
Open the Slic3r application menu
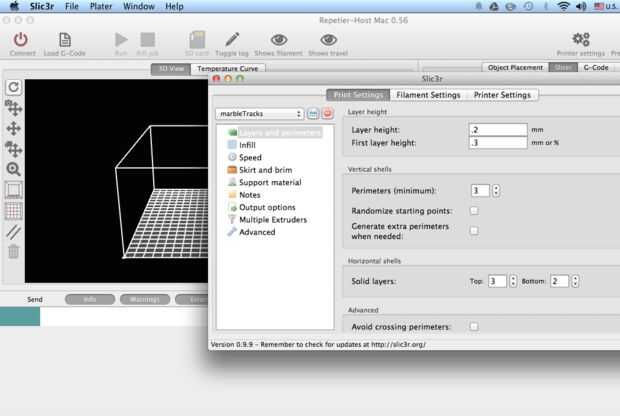pos(42,6)
